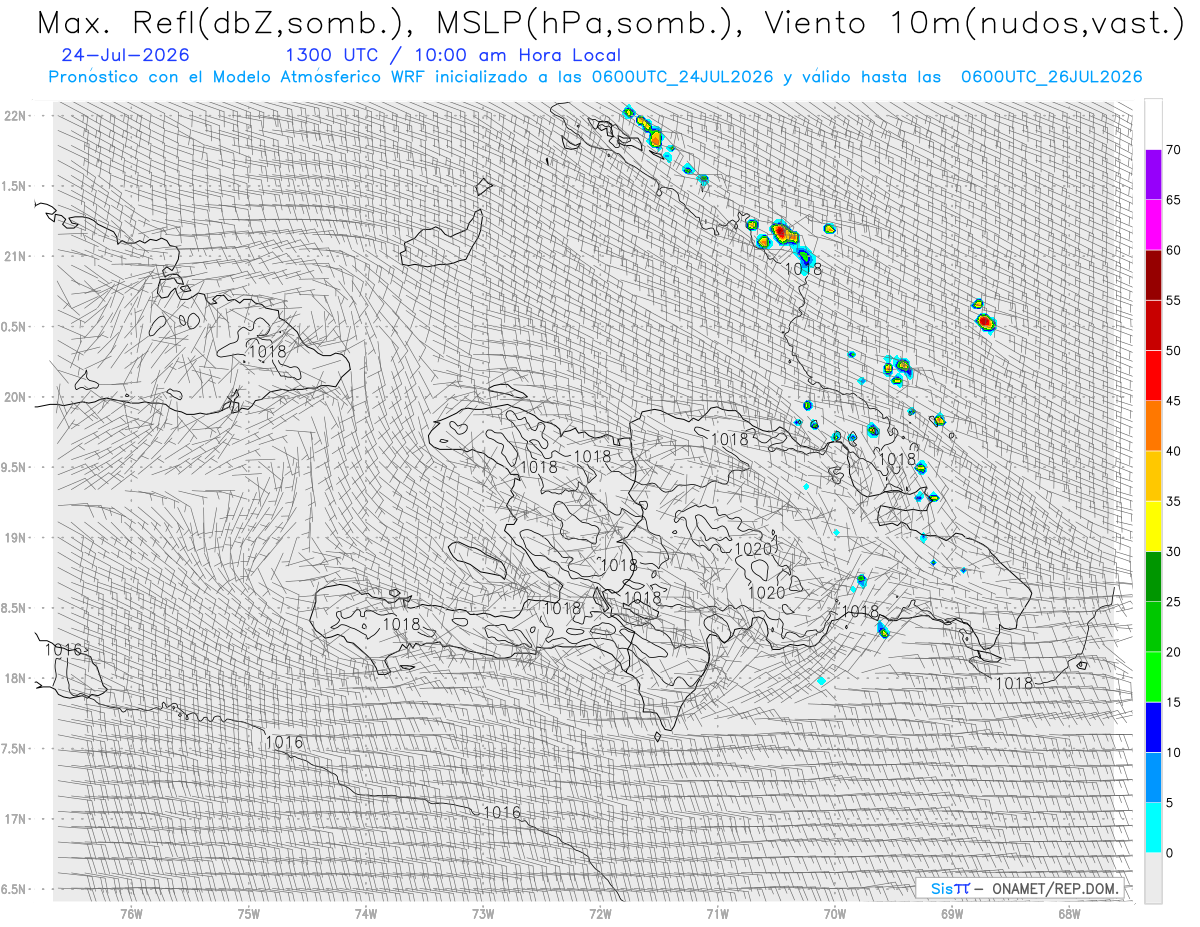Viewport: 1200px width, 927px height.
Task: Click the "75W" longitude axis label
Action: pyautogui.click(x=249, y=913)
